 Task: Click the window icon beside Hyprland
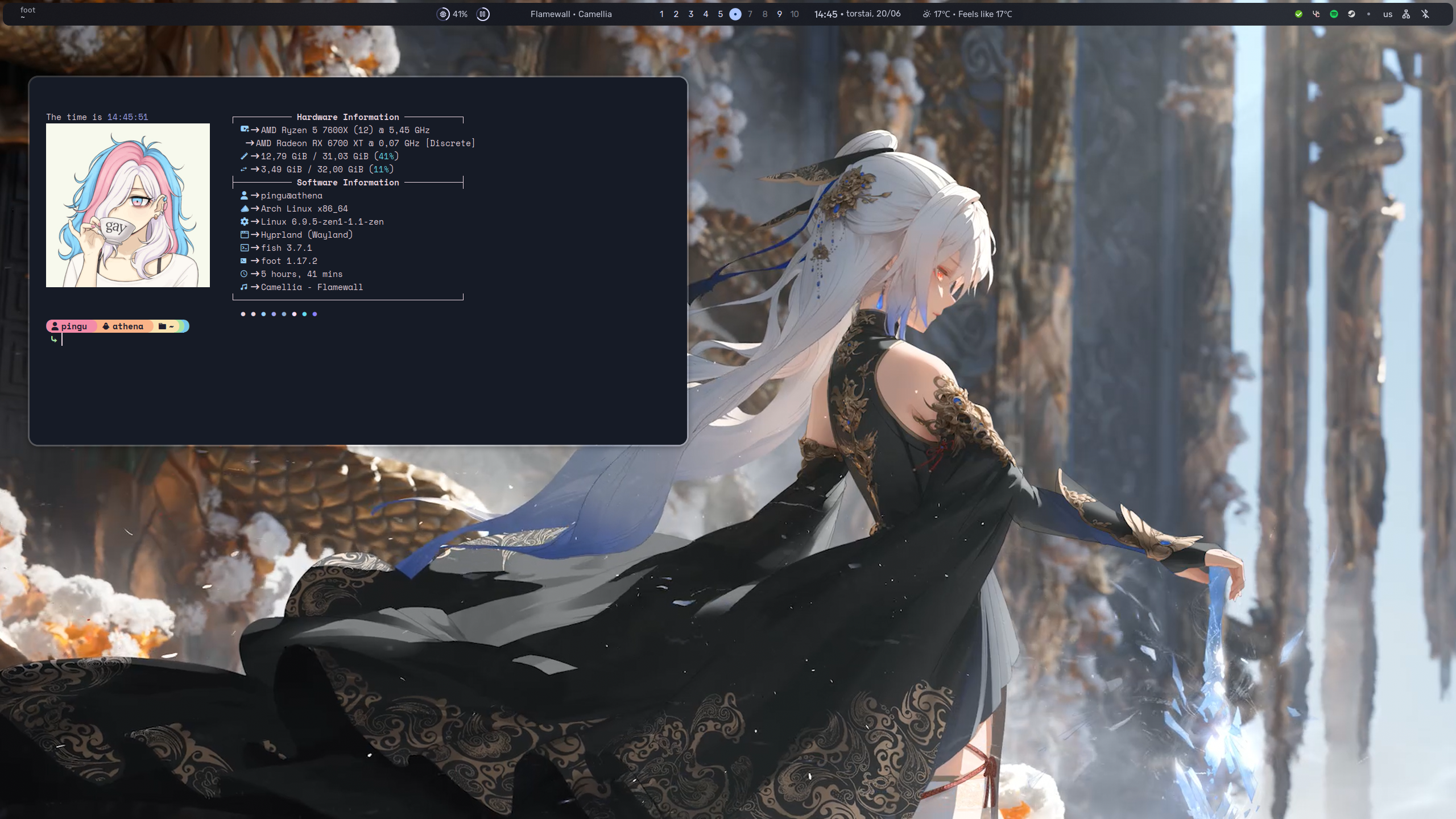245,234
